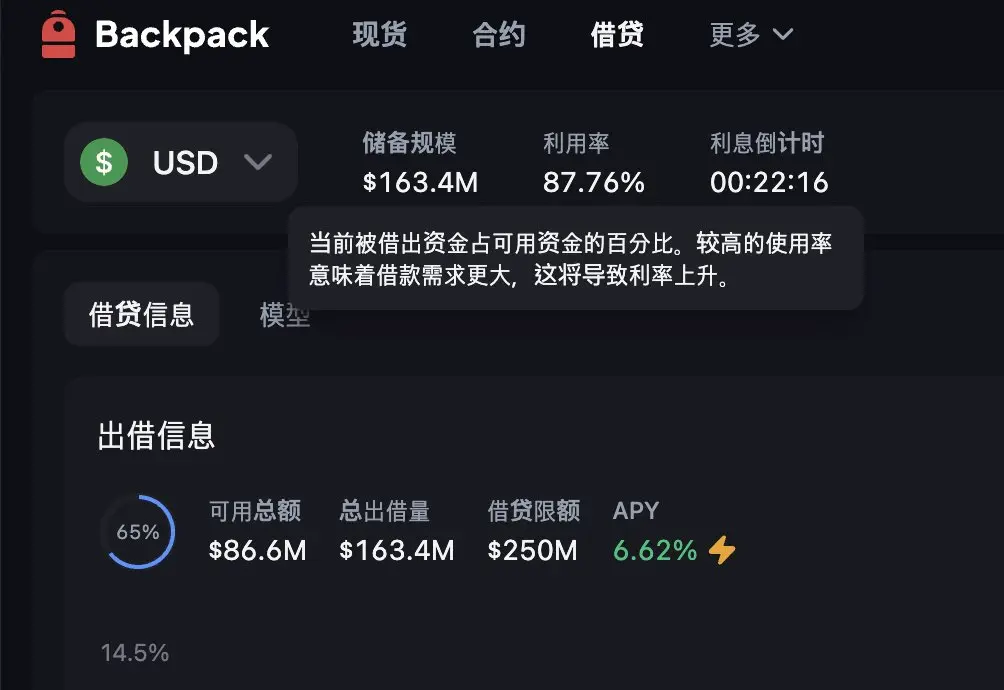
Task: Expand the 更多 more dropdown
Action: [751, 34]
